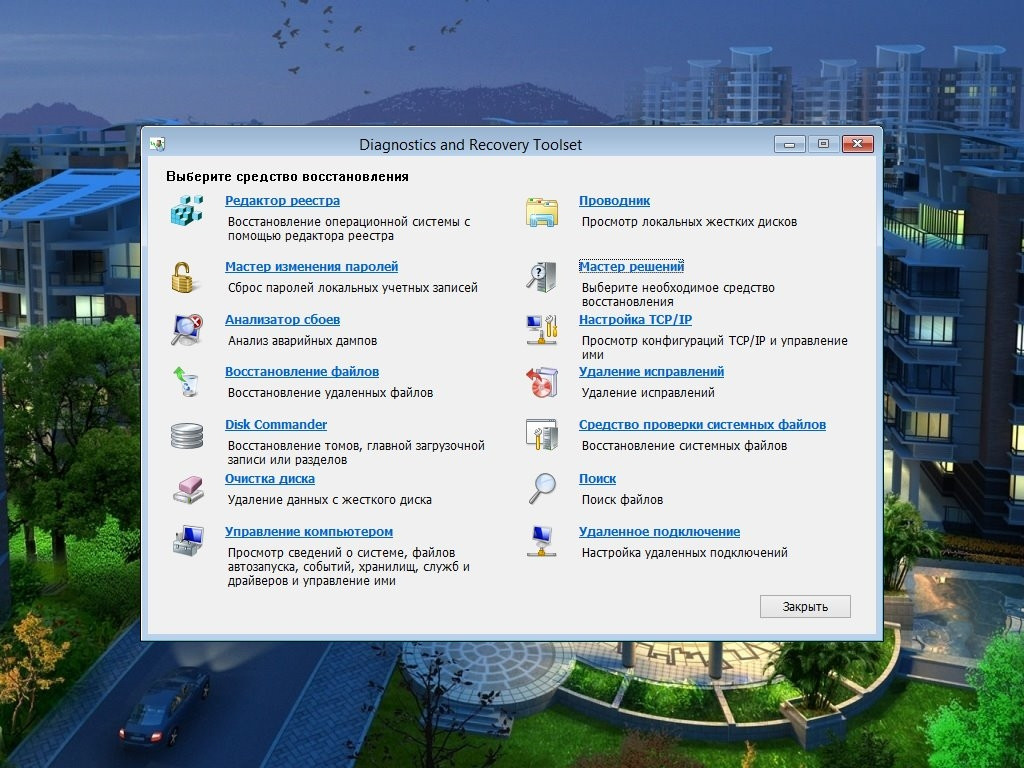Click the recycle bin file restore icon
This screenshot has height=768, width=1024.
tap(186, 382)
